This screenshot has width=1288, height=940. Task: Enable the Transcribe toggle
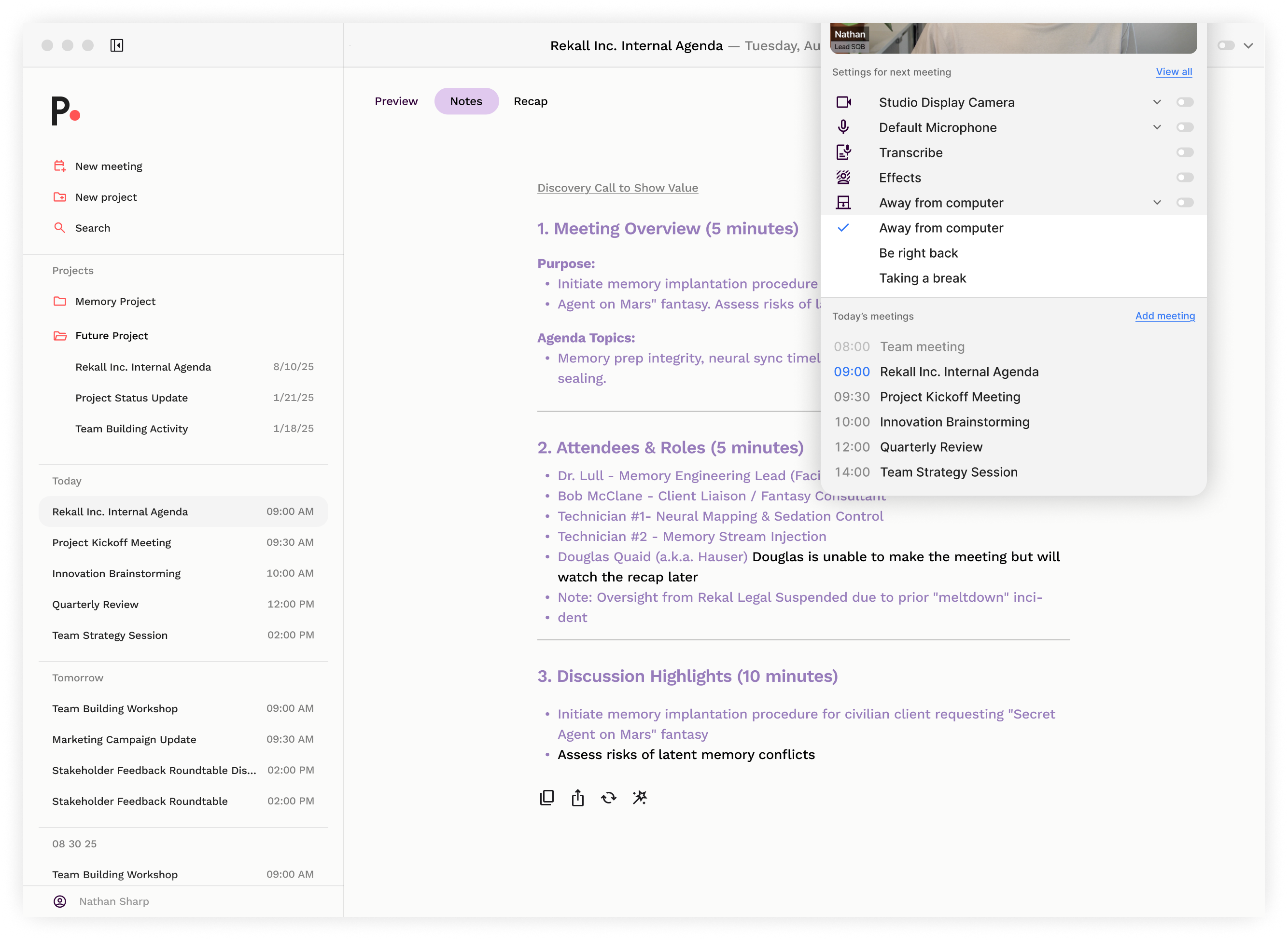click(x=1185, y=152)
